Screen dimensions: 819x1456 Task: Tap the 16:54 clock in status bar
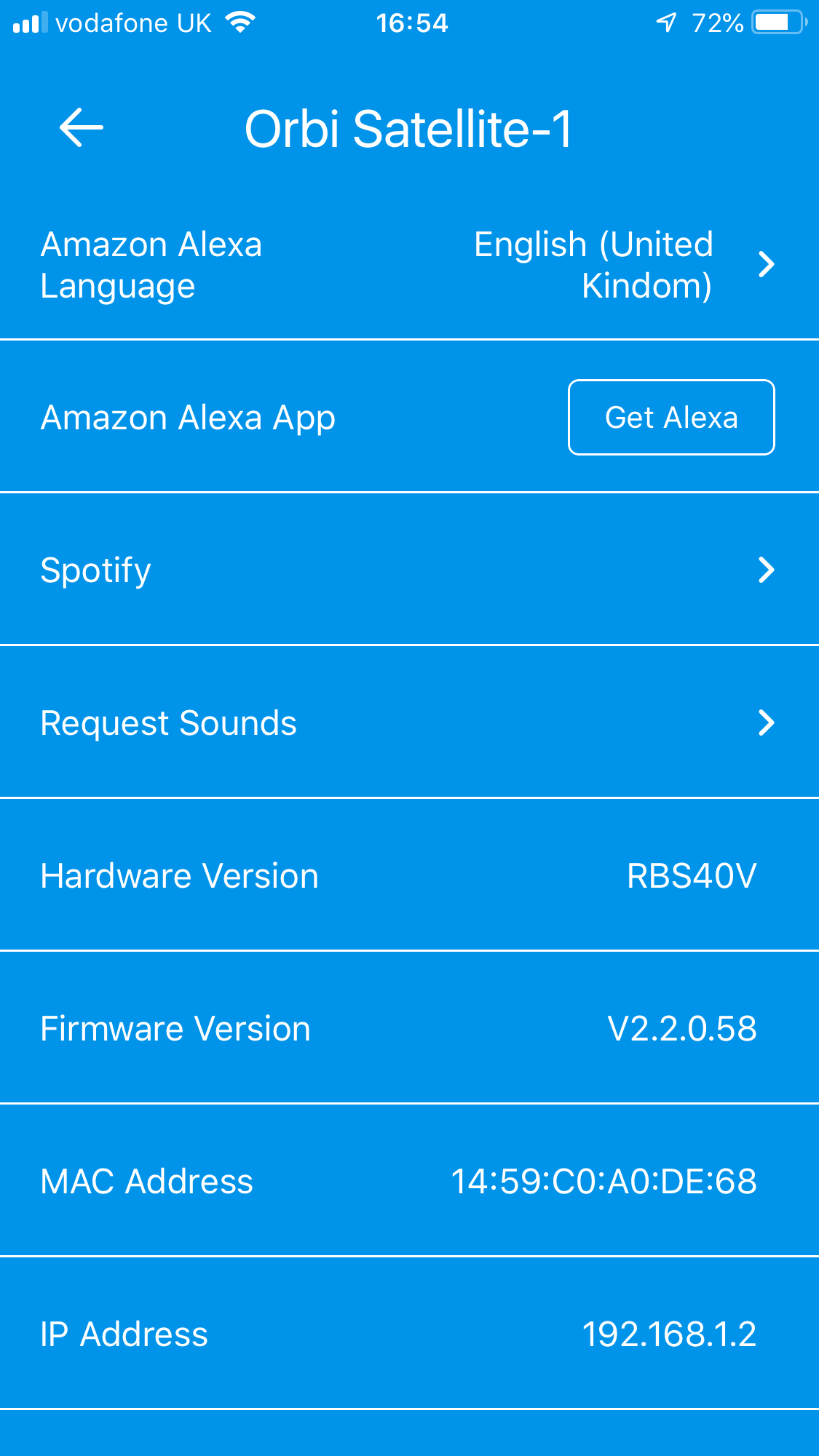click(x=411, y=23)
